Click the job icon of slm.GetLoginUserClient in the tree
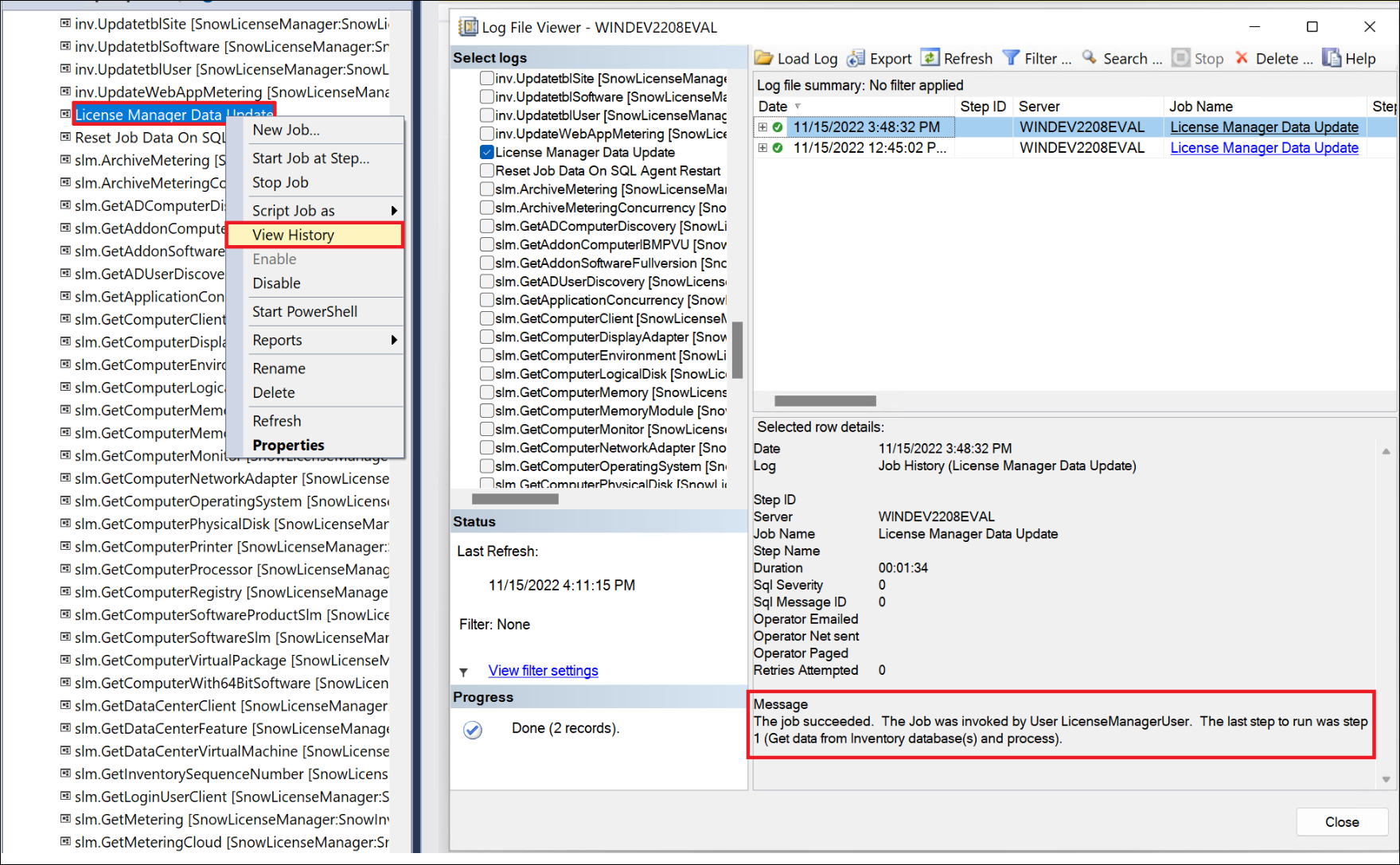This screenshot has width=1400, height=865. coord(65,796)
